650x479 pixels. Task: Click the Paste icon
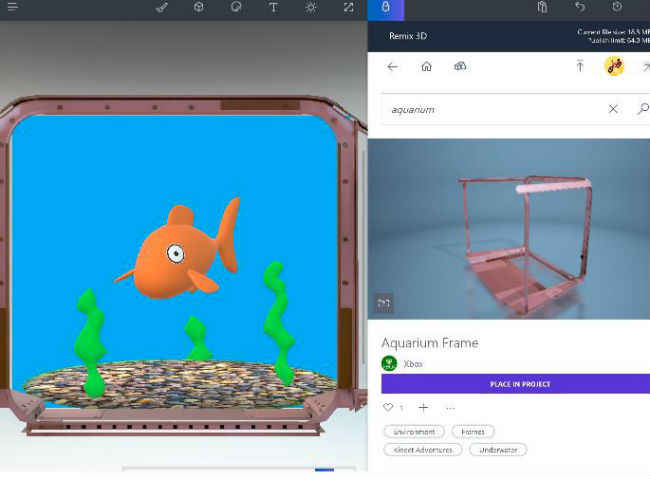(542, 7)
